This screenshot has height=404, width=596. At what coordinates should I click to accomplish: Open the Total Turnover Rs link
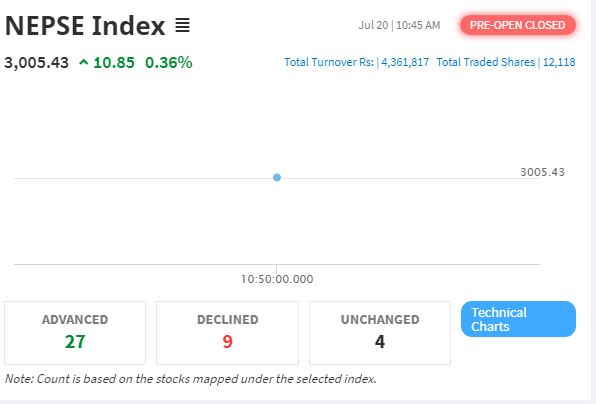click(x=357, y=62)
